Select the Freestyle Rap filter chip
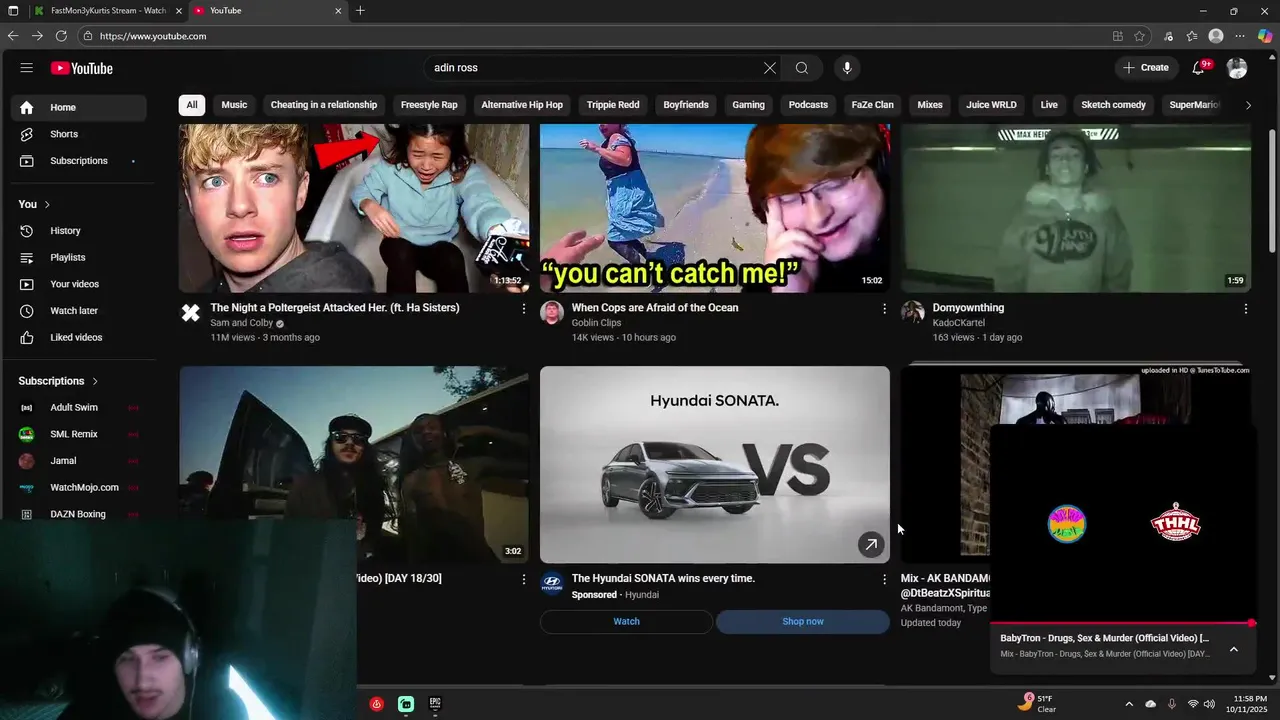Screen dimensions: 1280x720 429,105
